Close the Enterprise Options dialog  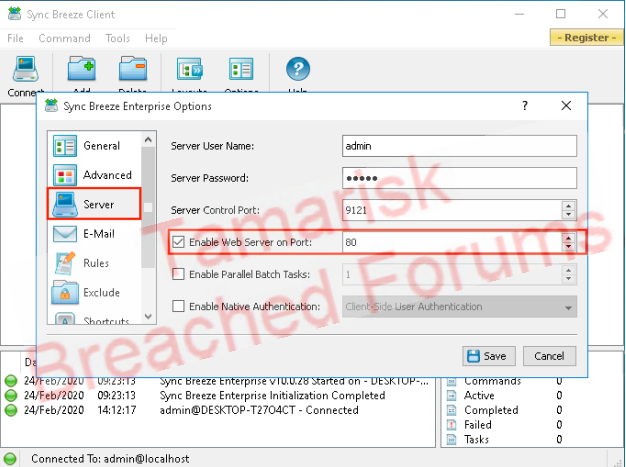566,106
